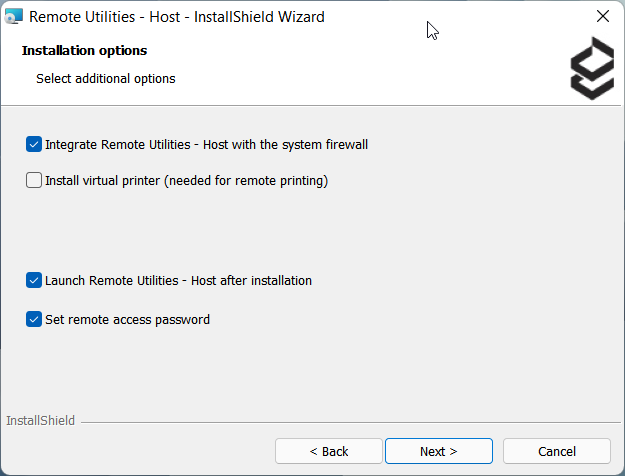625x476 pixels.
Task: Uncheck the system firewall integration checkbox
Action: pyautogui.click(x=34, y=144)
